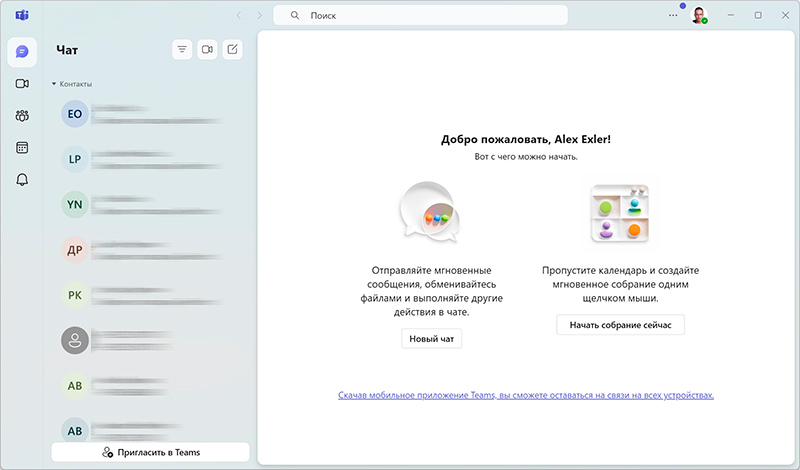Click Пригласить в Teams button
Image resolution: width=800 pixels, height=470 pixels.
tap(150, 452)
